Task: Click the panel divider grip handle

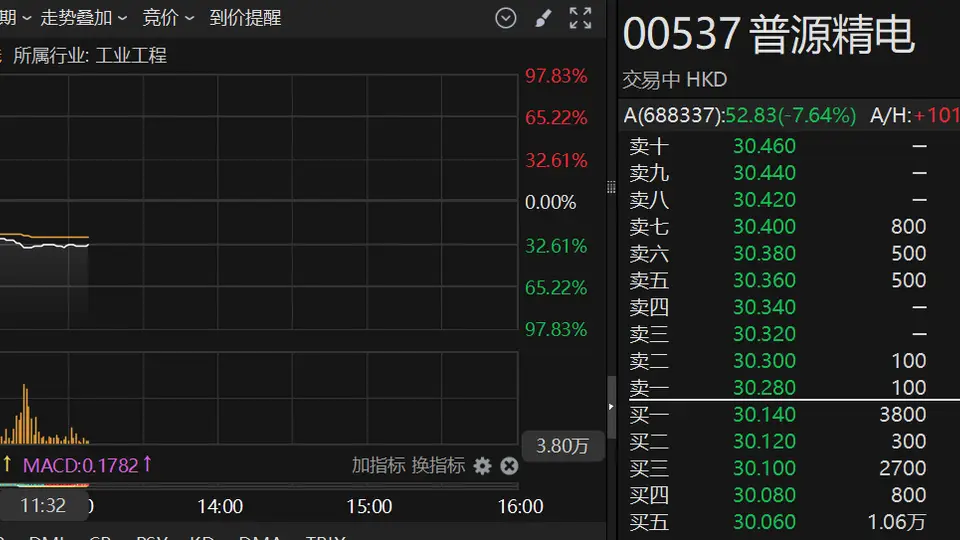Action: [610, 187]
